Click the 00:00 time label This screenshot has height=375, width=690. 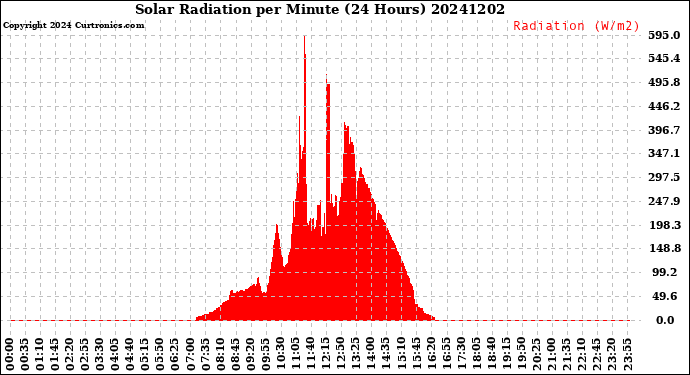point(10,355)
